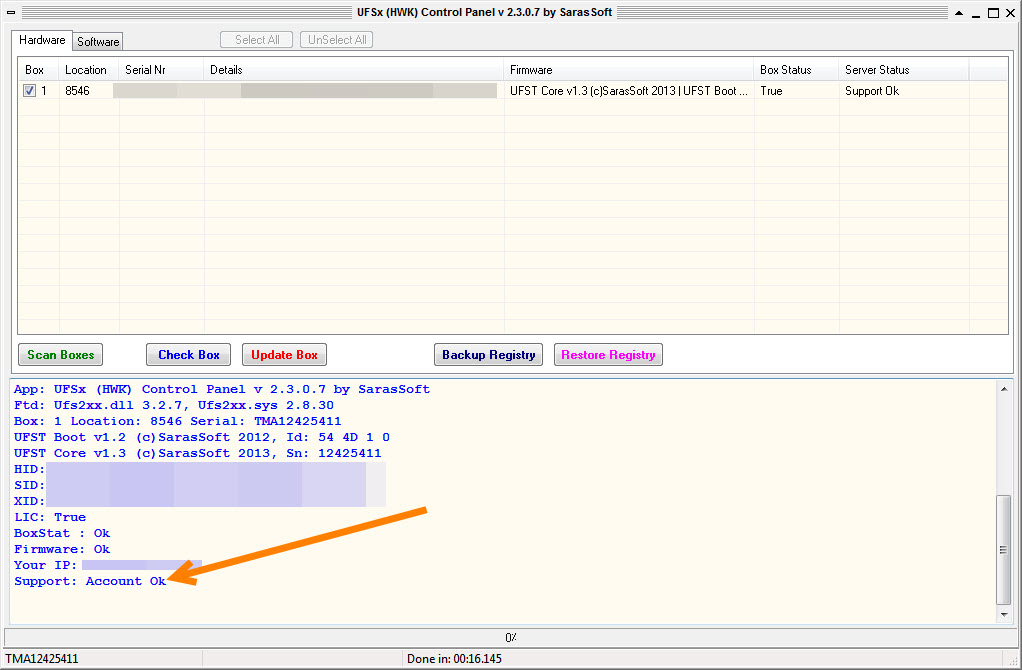Click the UnSelect All button
Image resolution: width=1022 pixels, height=670 pixels.
(x=337, y=40)
